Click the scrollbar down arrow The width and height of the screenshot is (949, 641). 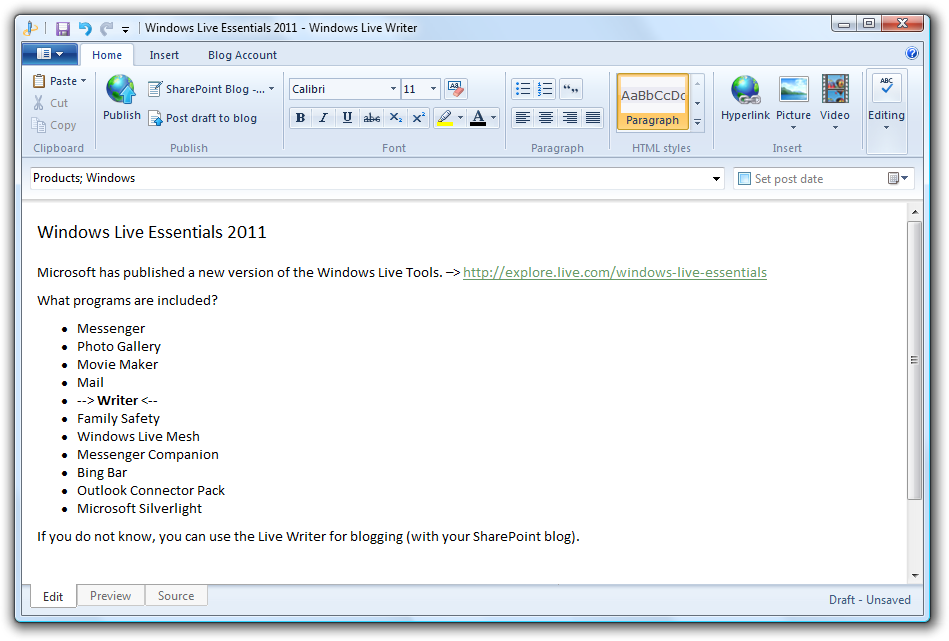point(915,576)
